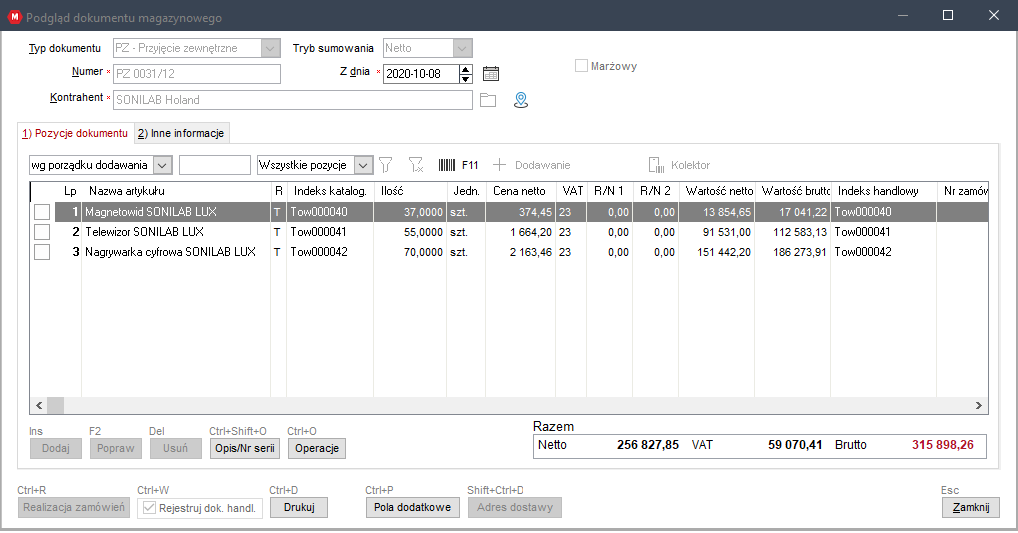The height and width of the screenshot is (533, 1018).
Task: Select the Magnetowid SONILAB LUX row
Action: click(x=509, y=212)
